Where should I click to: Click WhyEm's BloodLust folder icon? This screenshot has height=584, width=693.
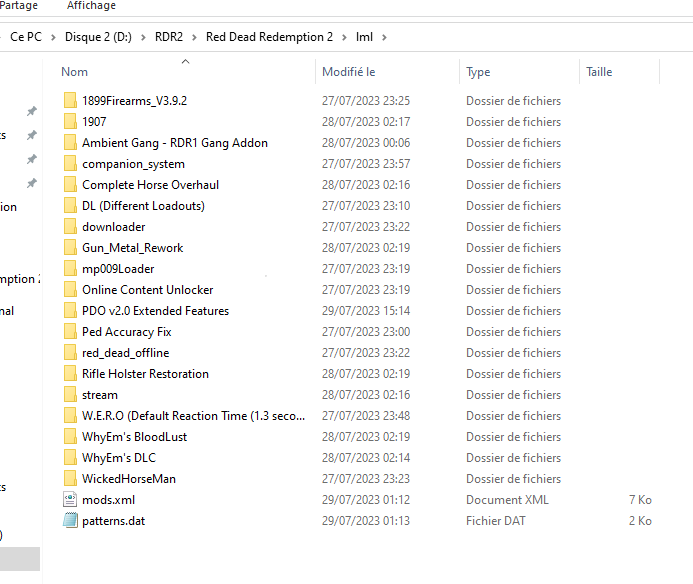click(x=70, y=436)
